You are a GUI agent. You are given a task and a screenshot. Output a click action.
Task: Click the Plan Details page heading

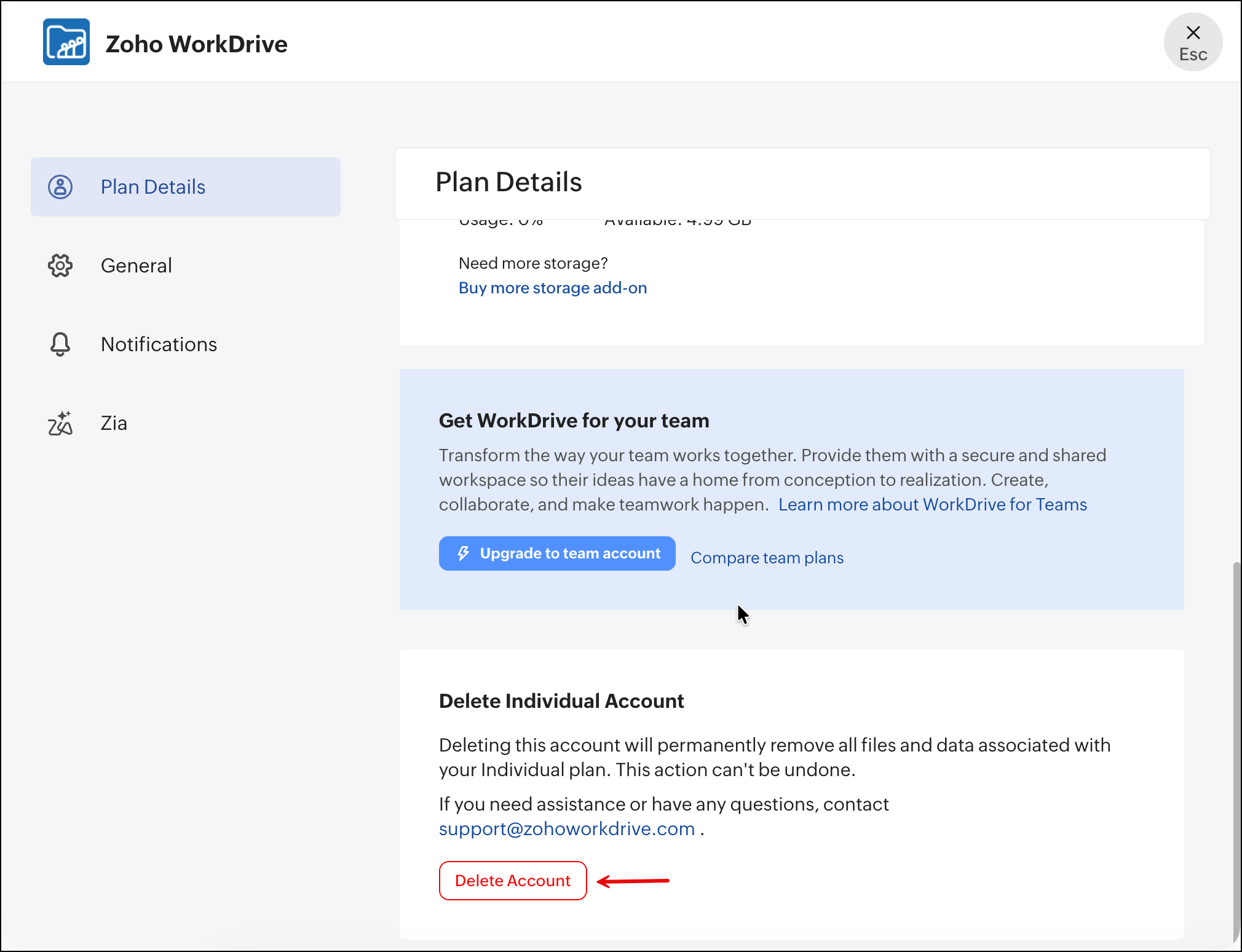click(x=508, y=182)
